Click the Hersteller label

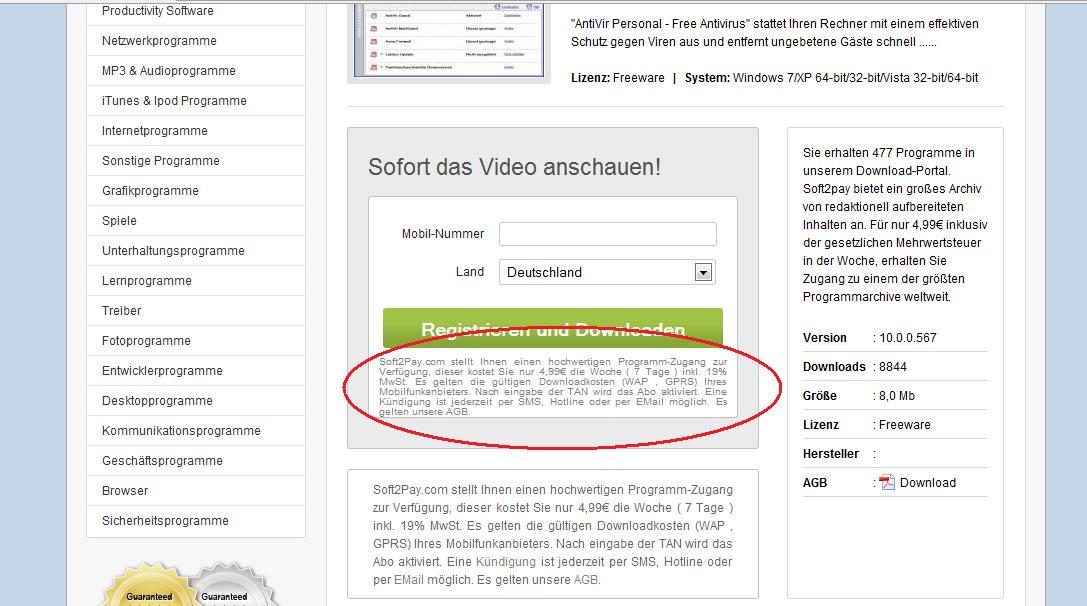click(x=831, y=454)
